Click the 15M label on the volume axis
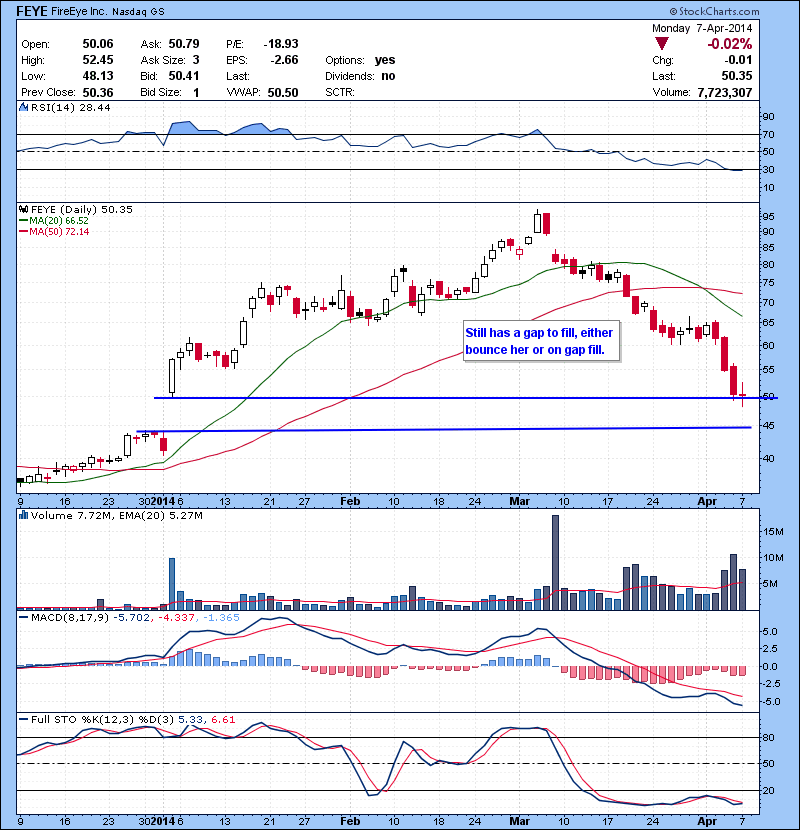The image size is (800, 830). pos(773,531)
